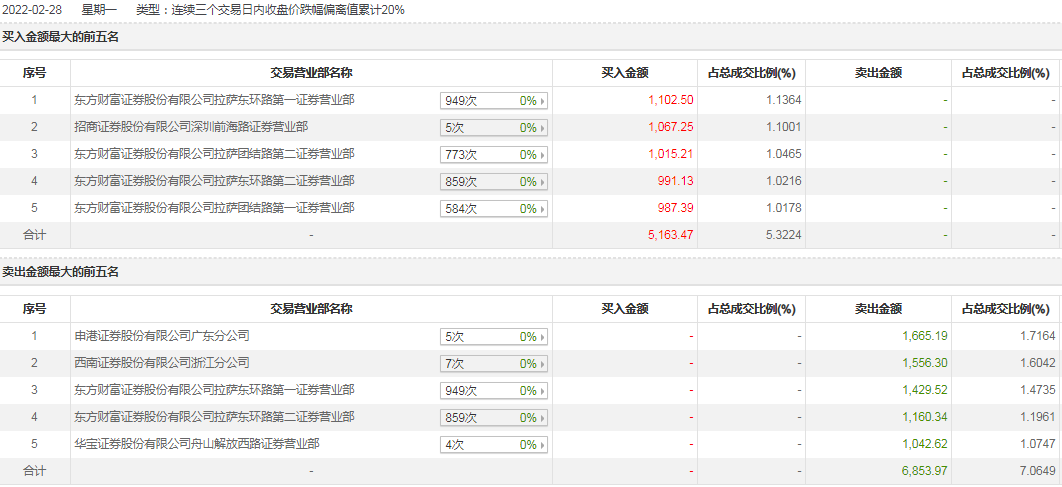Click the arrow icon in the 7次 box
Image resolution: width=1062 pixels, height=487 pixels.
click(x=543, y=364)
